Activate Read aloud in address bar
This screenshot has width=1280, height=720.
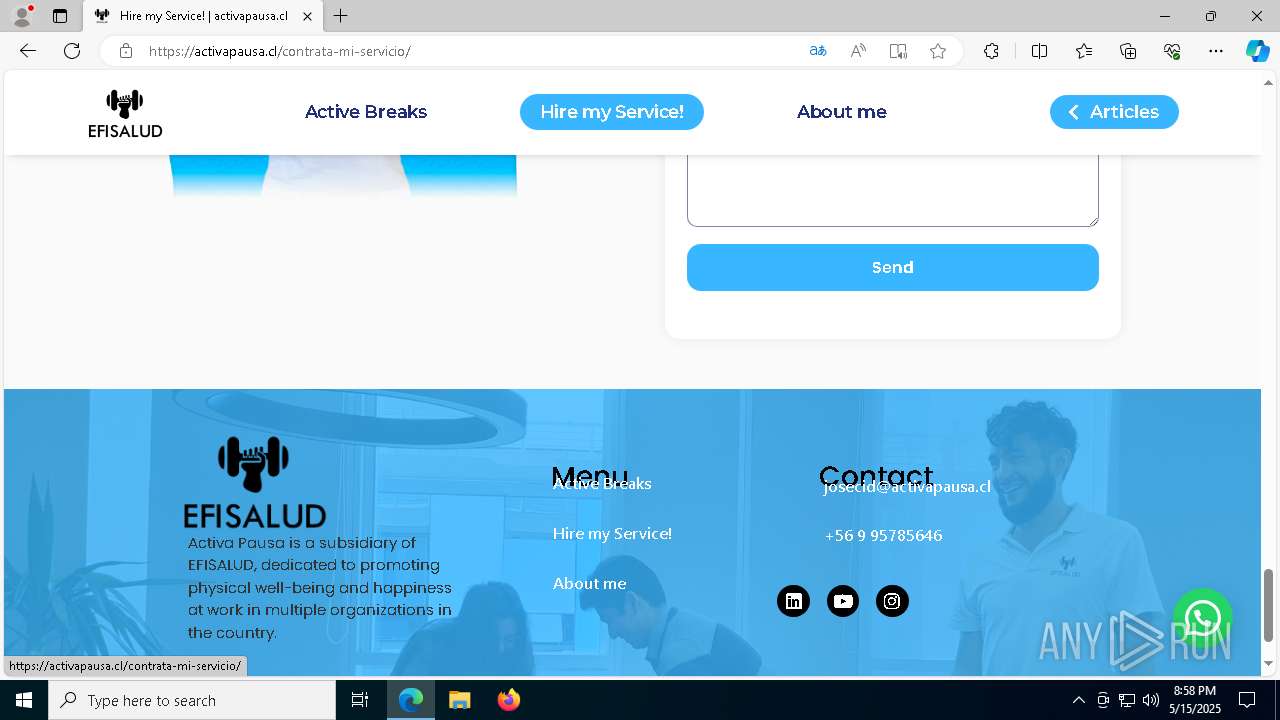[858, 51]
